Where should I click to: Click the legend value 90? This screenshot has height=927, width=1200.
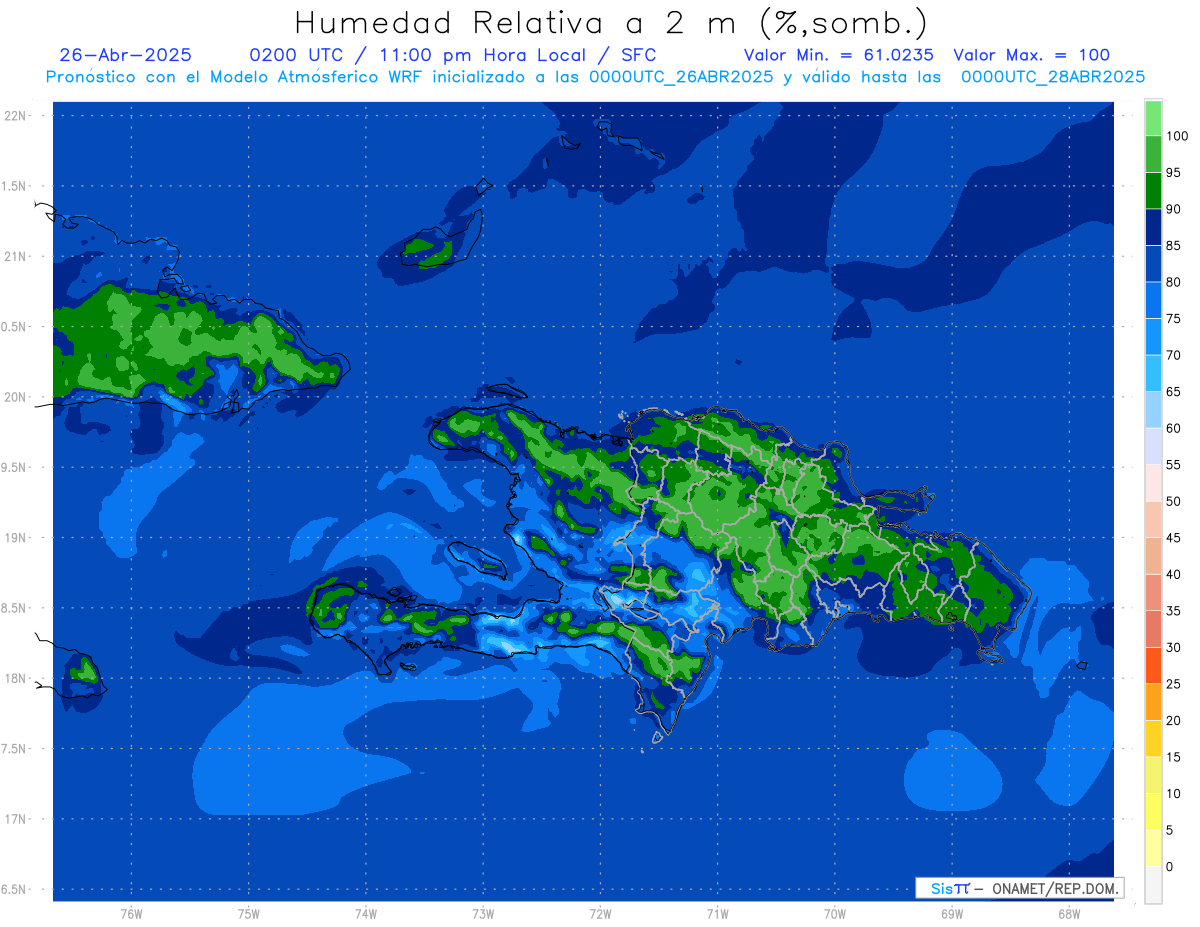[1173, 210]
